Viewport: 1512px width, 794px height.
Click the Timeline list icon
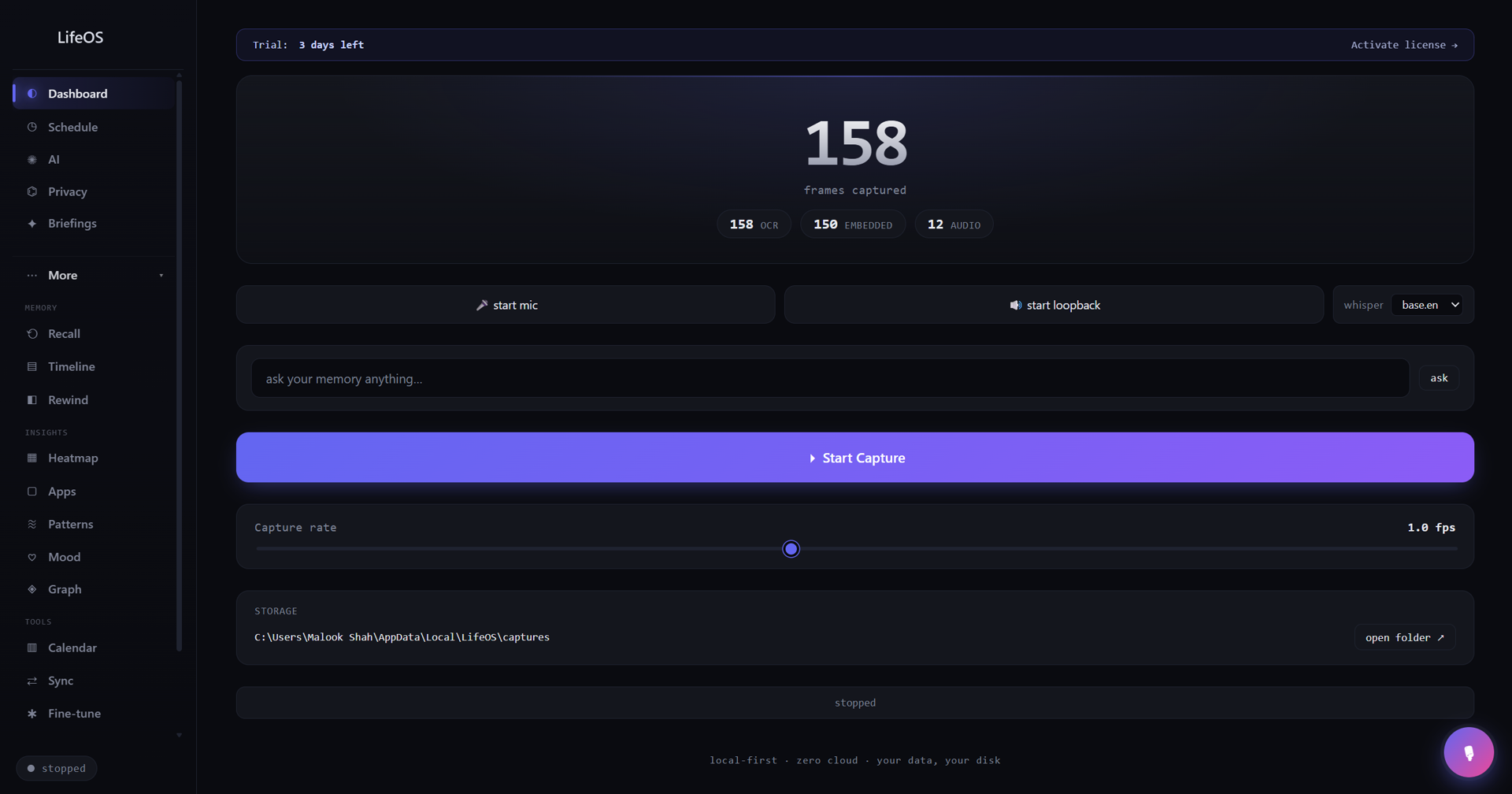tap(32, 367)
